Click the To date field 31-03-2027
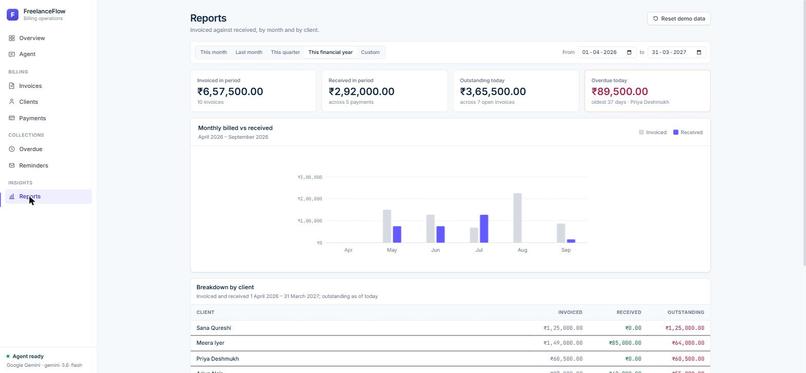806x373 pixels. pos(676,52)
